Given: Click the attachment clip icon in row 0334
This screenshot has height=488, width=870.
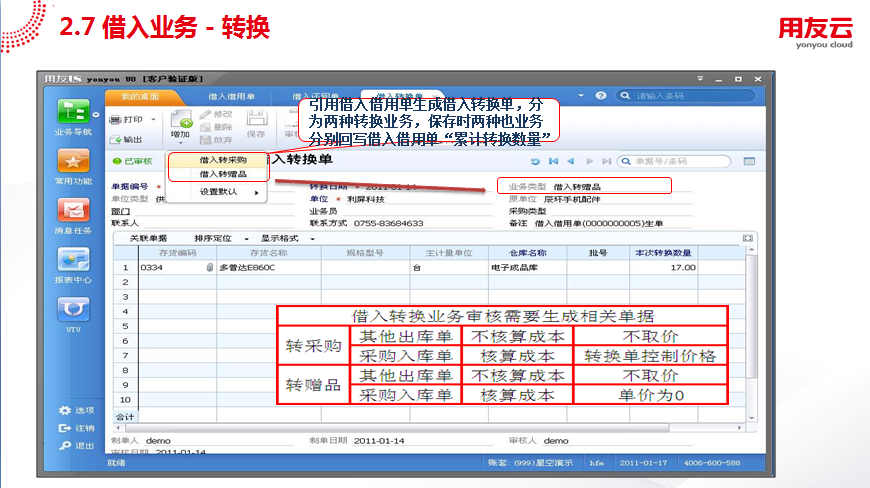Looking at the screenshot, I should pyautogui.click(x=210, y=267).
